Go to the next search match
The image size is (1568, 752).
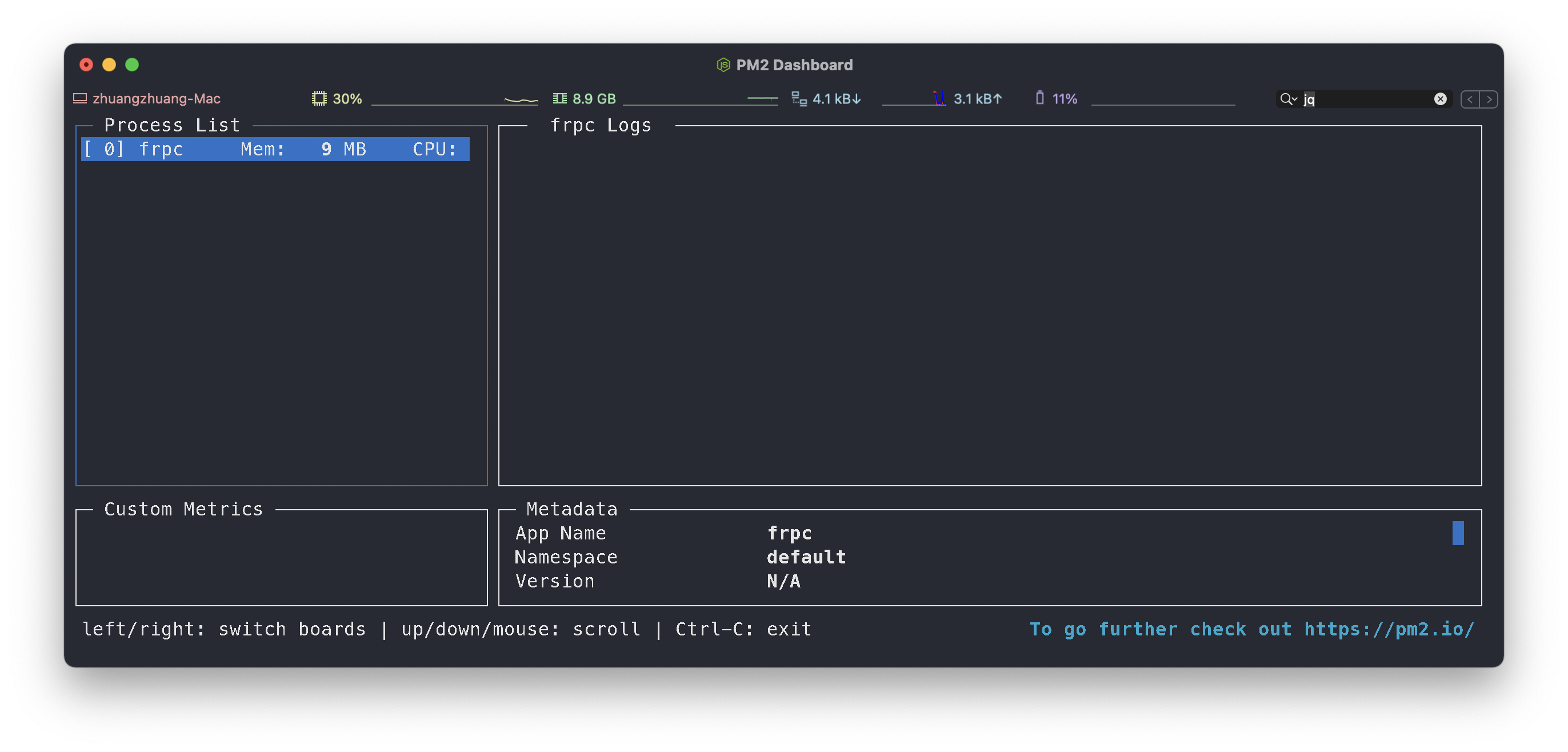tap(1488, 99)
